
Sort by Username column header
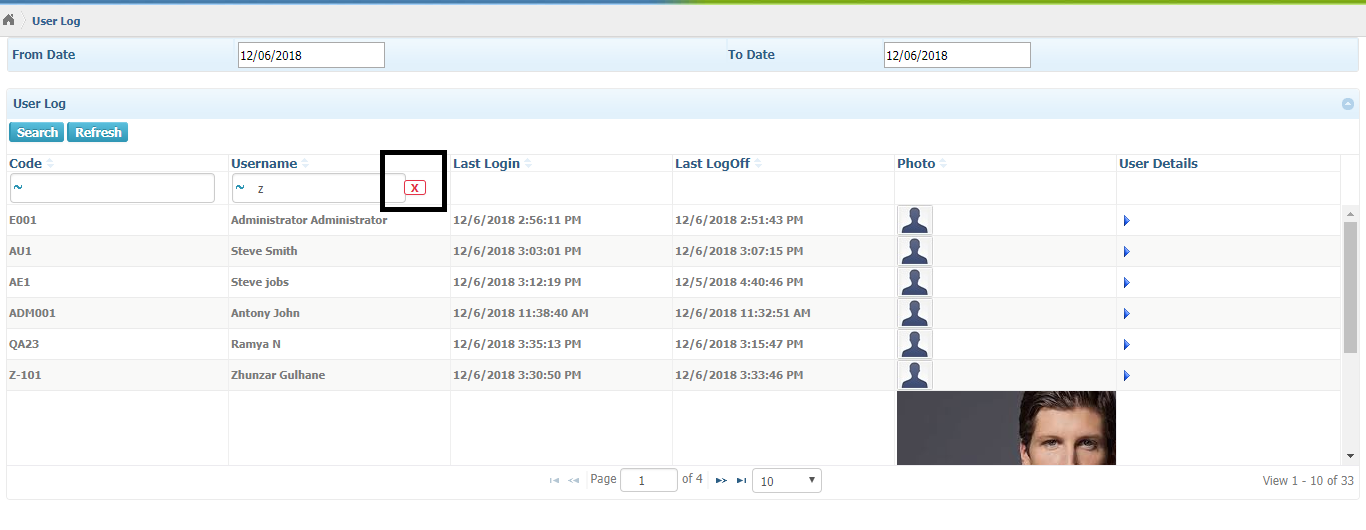pos(264,163)
